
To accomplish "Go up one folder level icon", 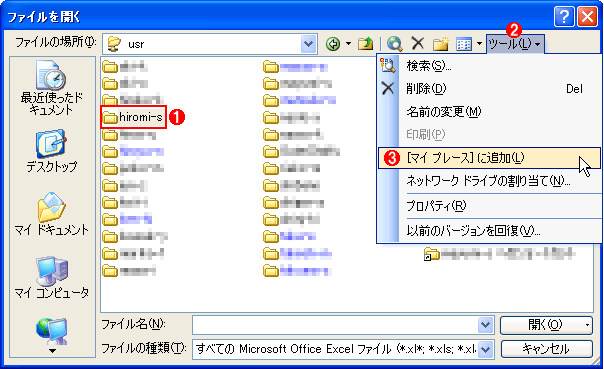I will pyautogui.click(x=365, y=44).
